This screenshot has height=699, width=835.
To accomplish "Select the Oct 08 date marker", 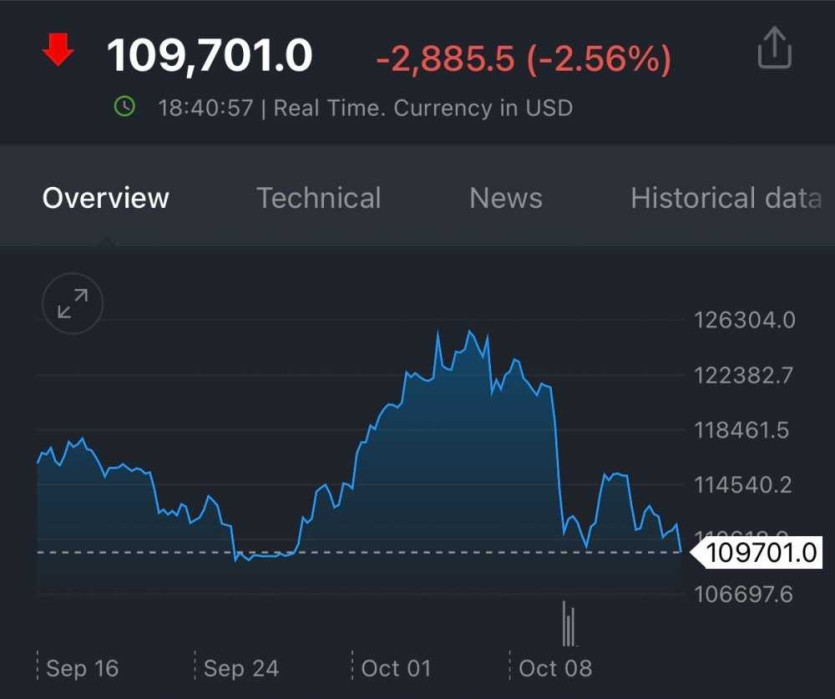I will click(x=556, y=668).
